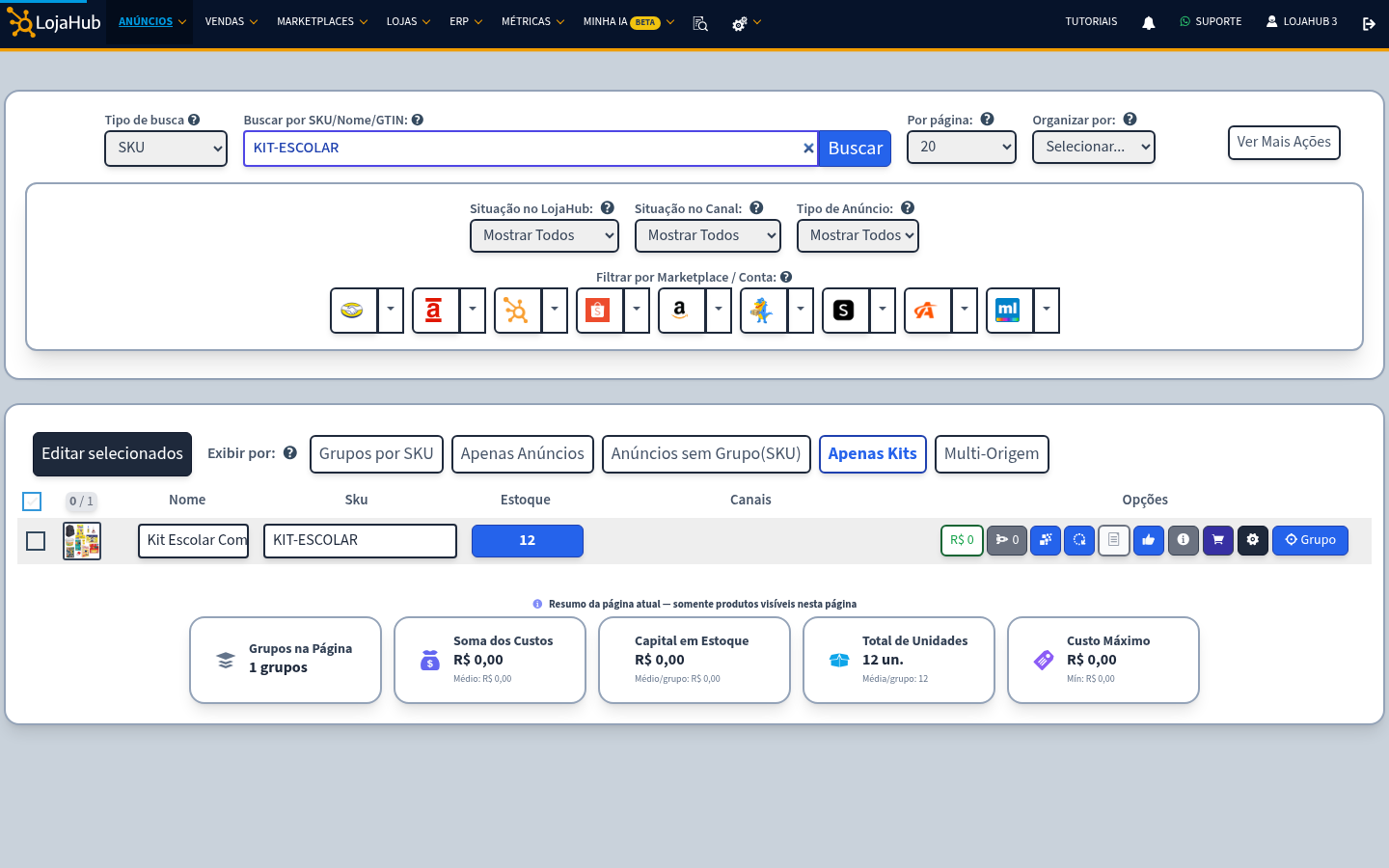Viewport: 1389px width, 868px height.
Task: Check the Kit Escolar row checkbox
Action: [36, 541]
